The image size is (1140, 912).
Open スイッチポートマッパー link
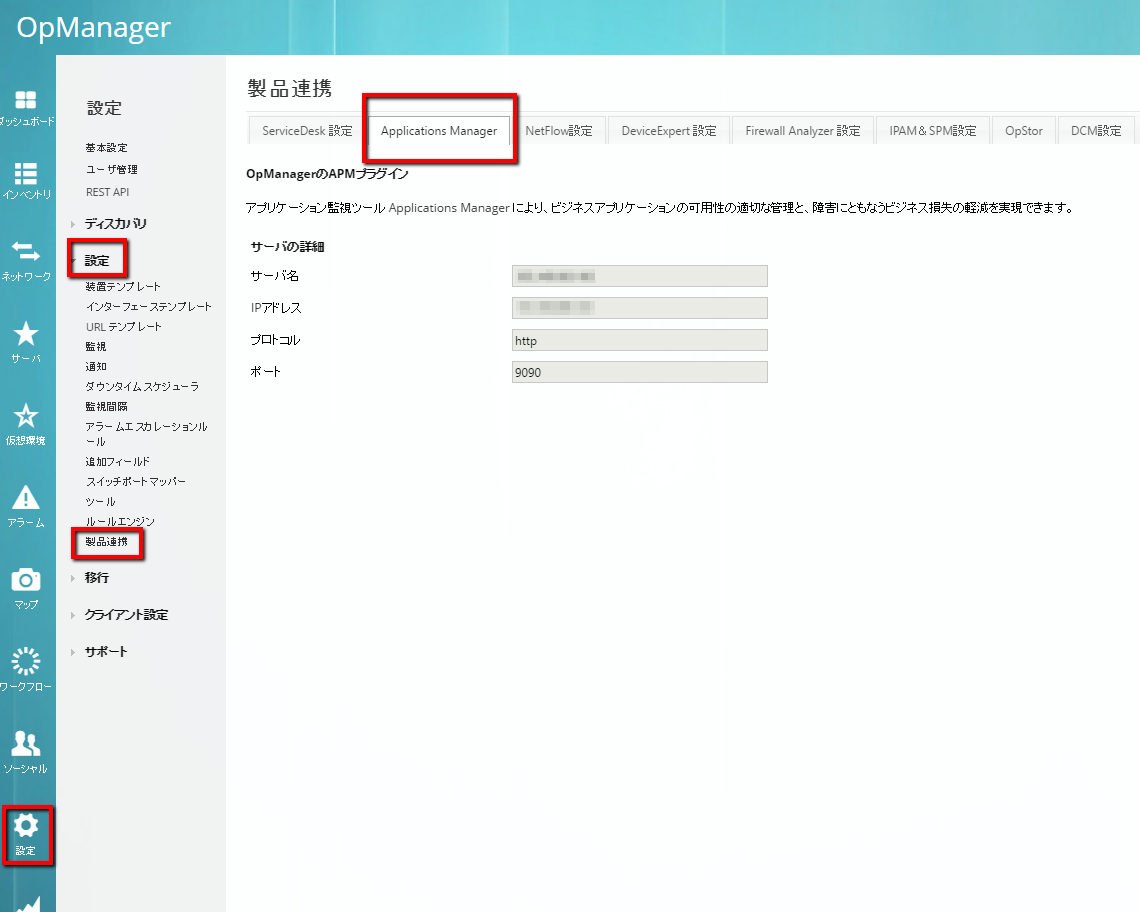pos(135,481)
